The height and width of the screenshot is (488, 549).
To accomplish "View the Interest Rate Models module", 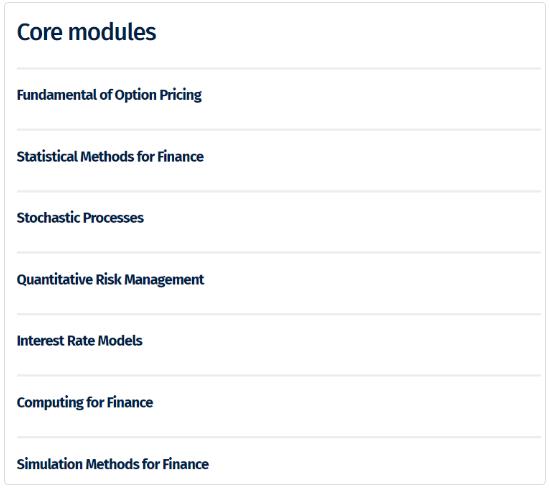I will tap(79, 341).
